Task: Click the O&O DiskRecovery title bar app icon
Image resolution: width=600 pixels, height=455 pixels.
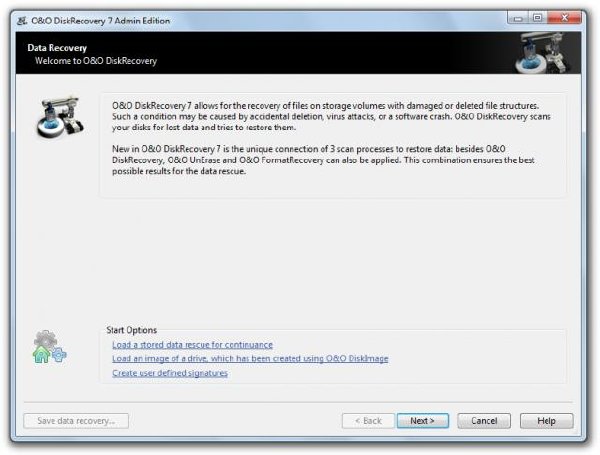Action: click(x=22, y=21)
